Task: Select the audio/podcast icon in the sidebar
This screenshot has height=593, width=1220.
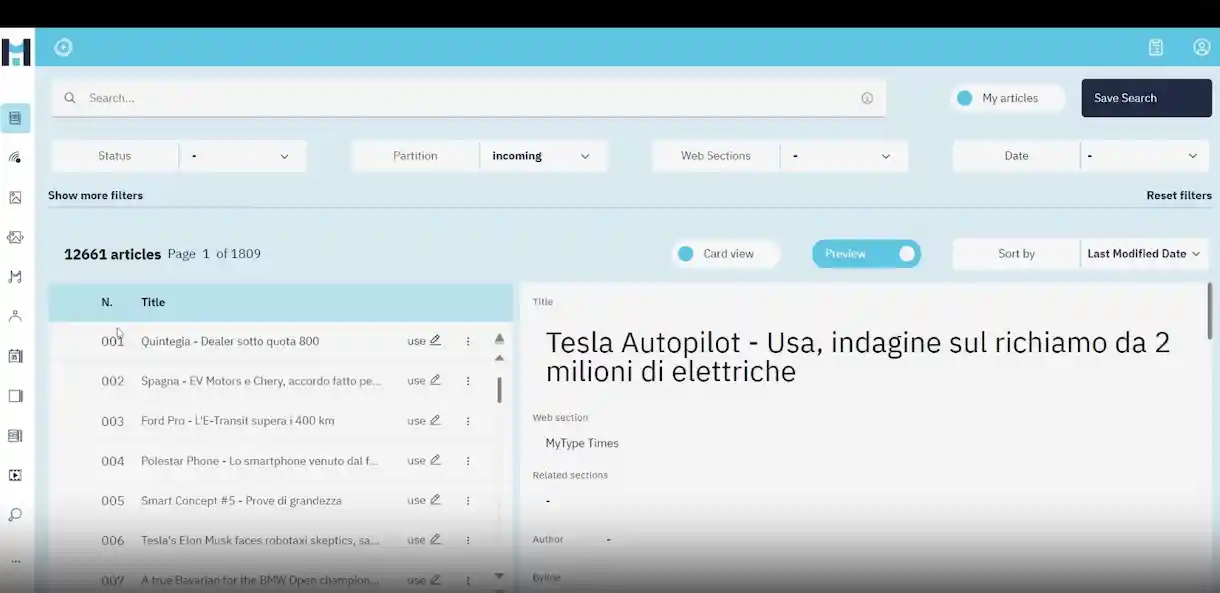Action: 15,157
